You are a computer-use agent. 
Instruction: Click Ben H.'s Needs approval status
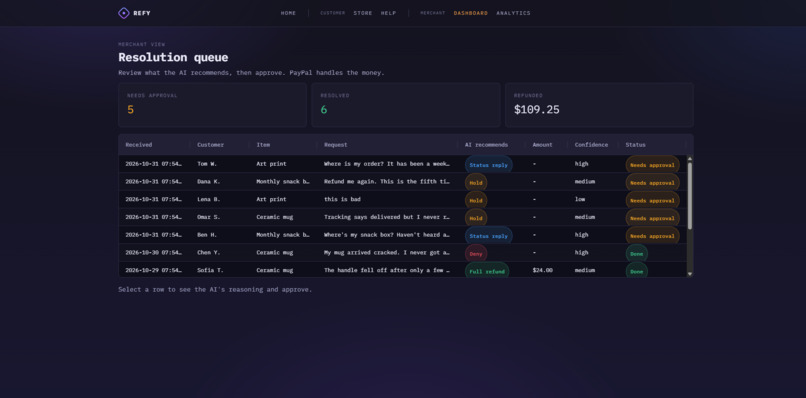[652, 236]
